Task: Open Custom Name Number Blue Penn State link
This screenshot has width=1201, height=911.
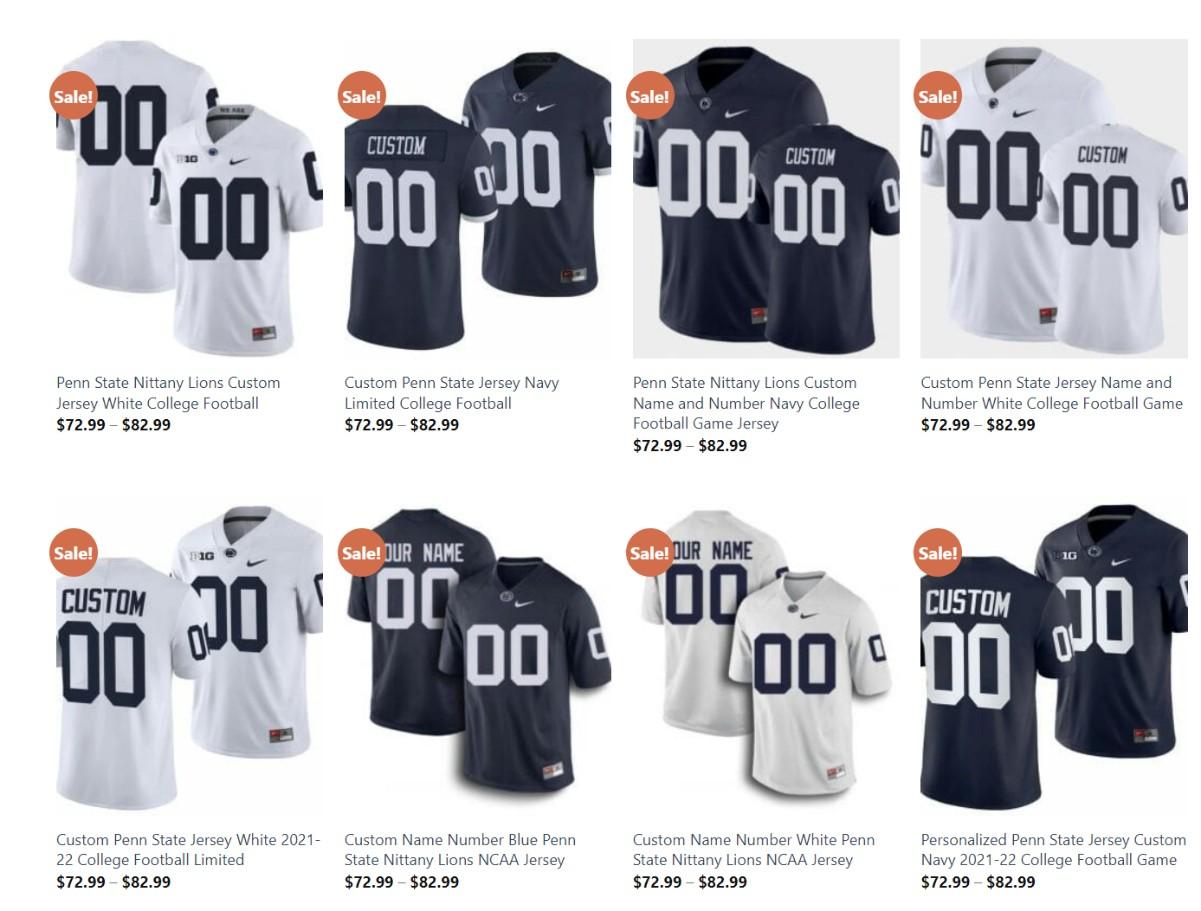Action: coord(460,849)
